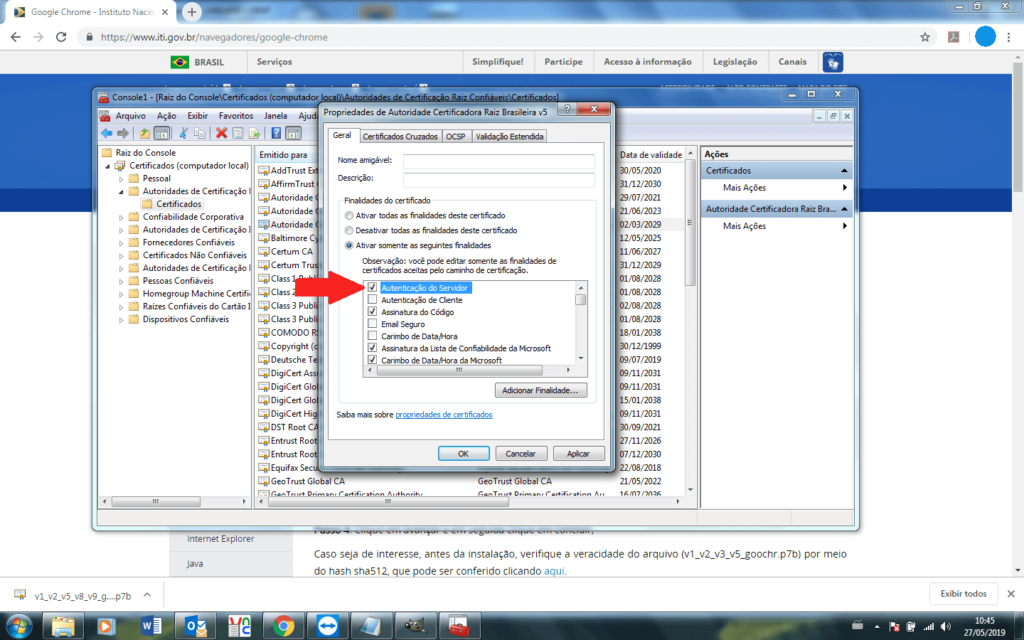This screenshot has width=1024, height=640.
Task: Click the Nome amigável text field
Action: [x=499, y=161]
